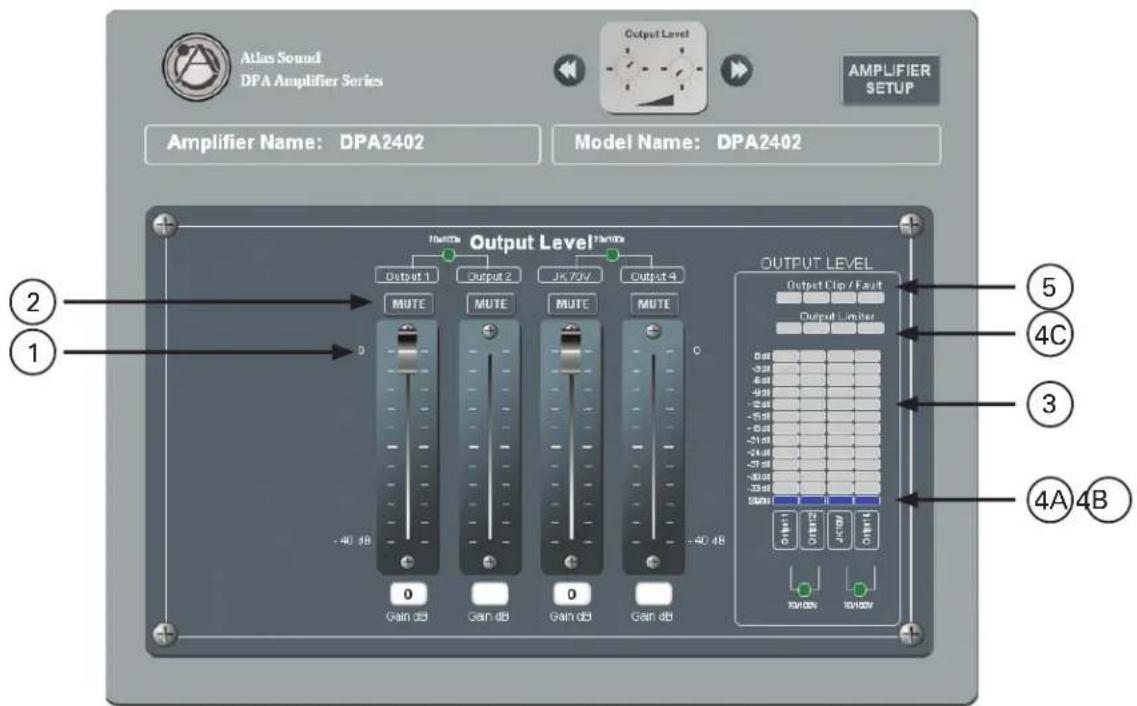
Task: Open the AMPLIFIER SETUP page
Action: 890,80
